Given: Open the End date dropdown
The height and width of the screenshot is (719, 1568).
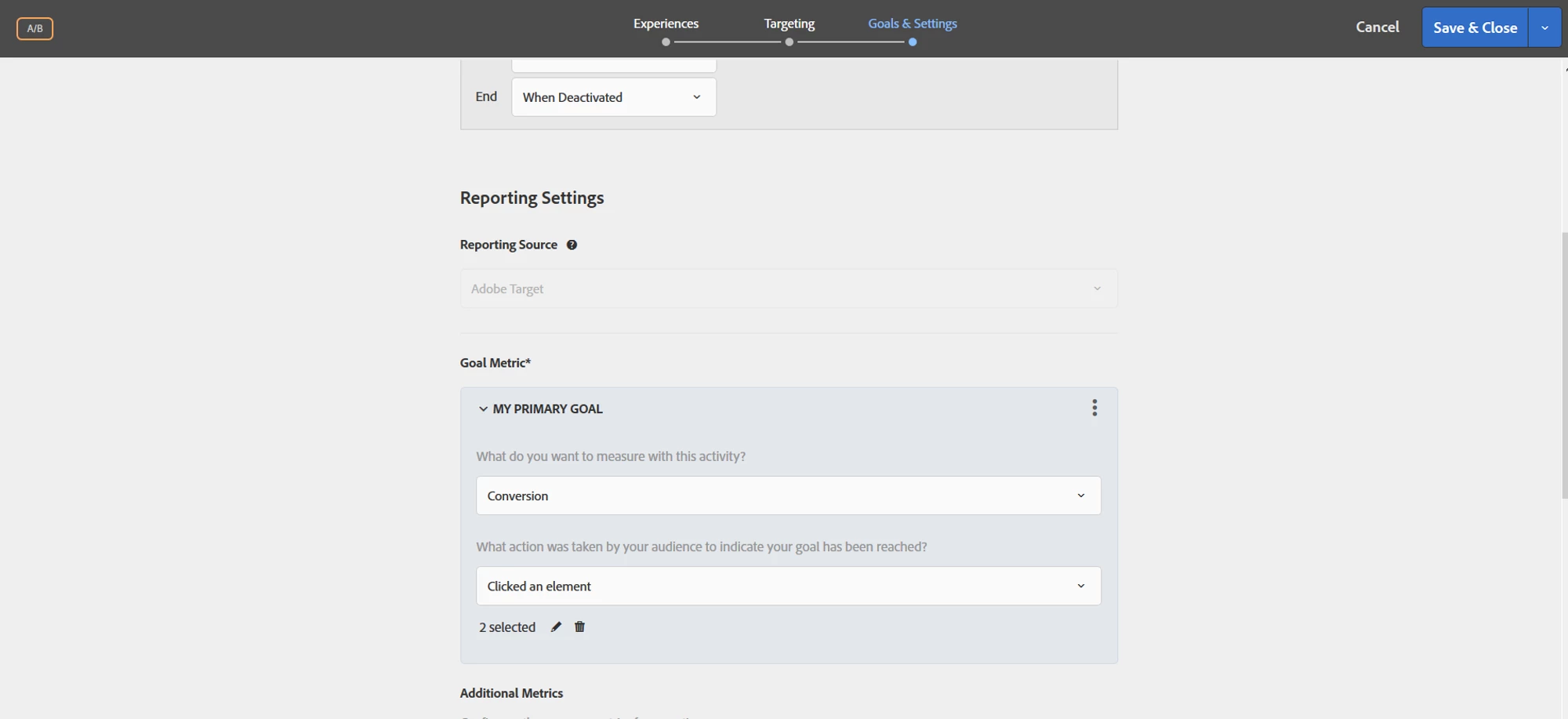Looking at the screenshot, I should (x=613, y=97).
